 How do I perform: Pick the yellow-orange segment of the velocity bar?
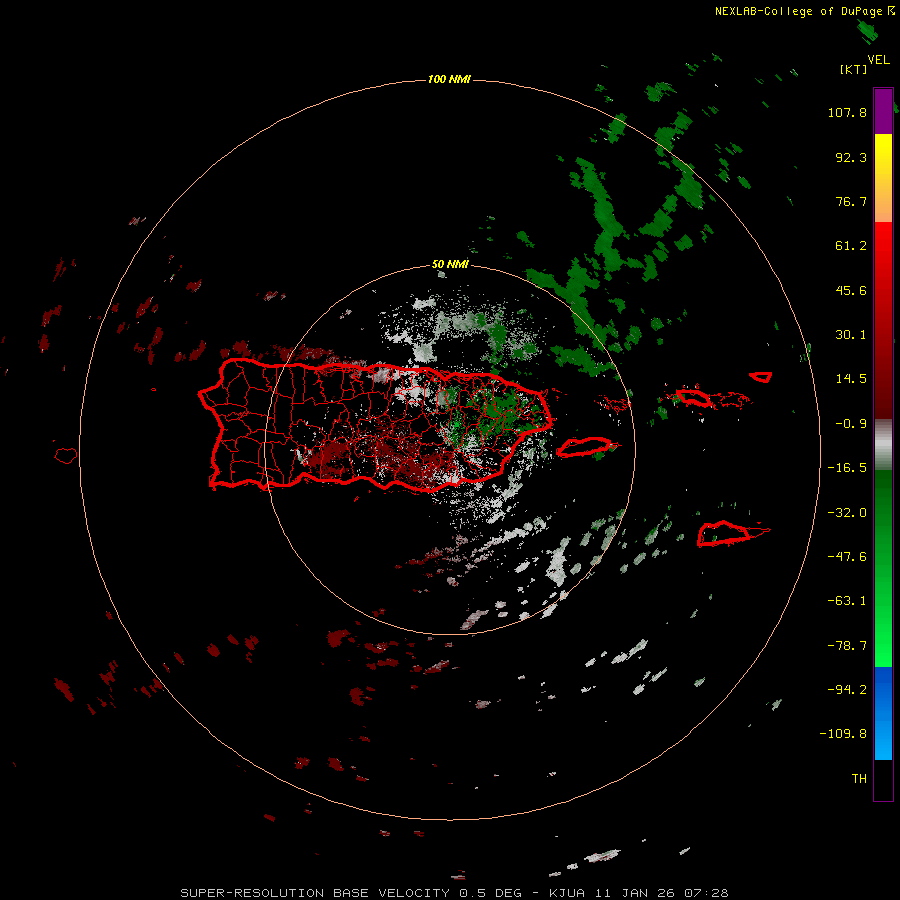click(x=883, y=178)
